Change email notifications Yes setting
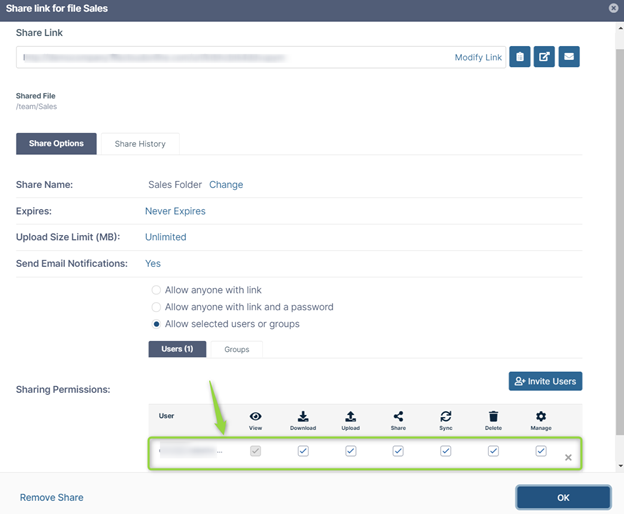Screen dimensions: 624x514 (x=153, y=263)
